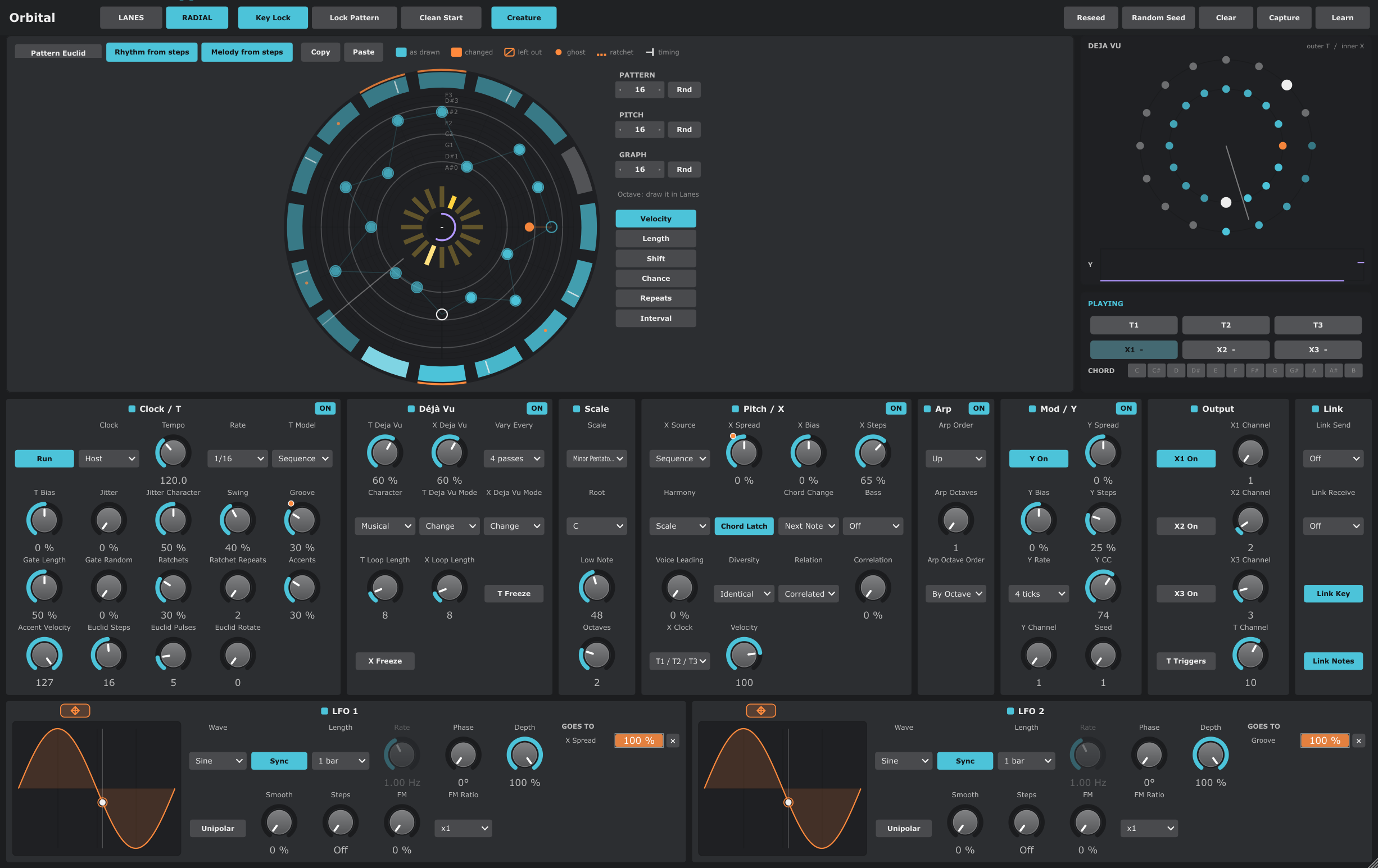Click the Link section indicator square
The height and width of the screenshot is (868, 1378).
1315,408
